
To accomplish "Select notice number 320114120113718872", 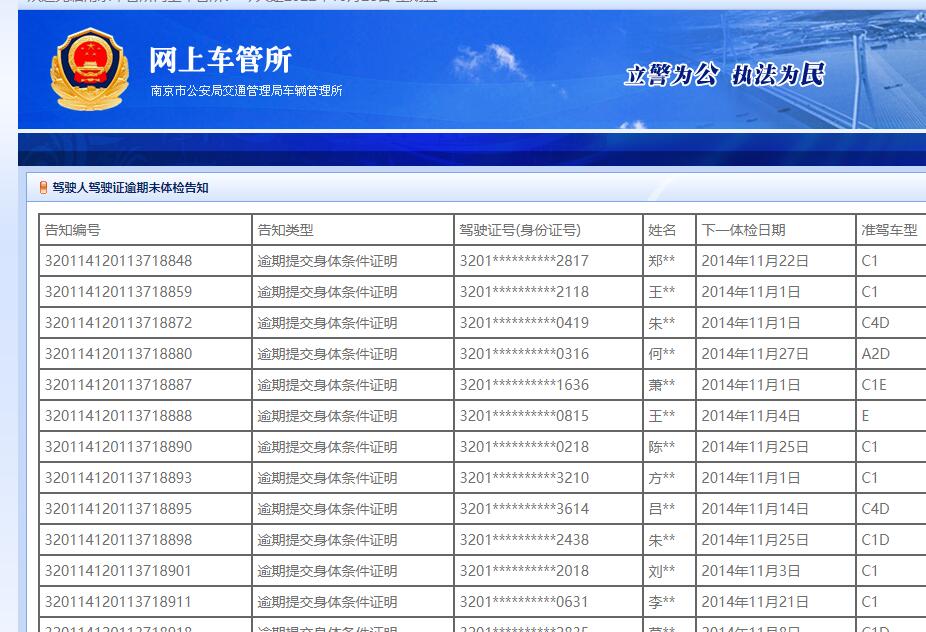I will pos(118,323).
